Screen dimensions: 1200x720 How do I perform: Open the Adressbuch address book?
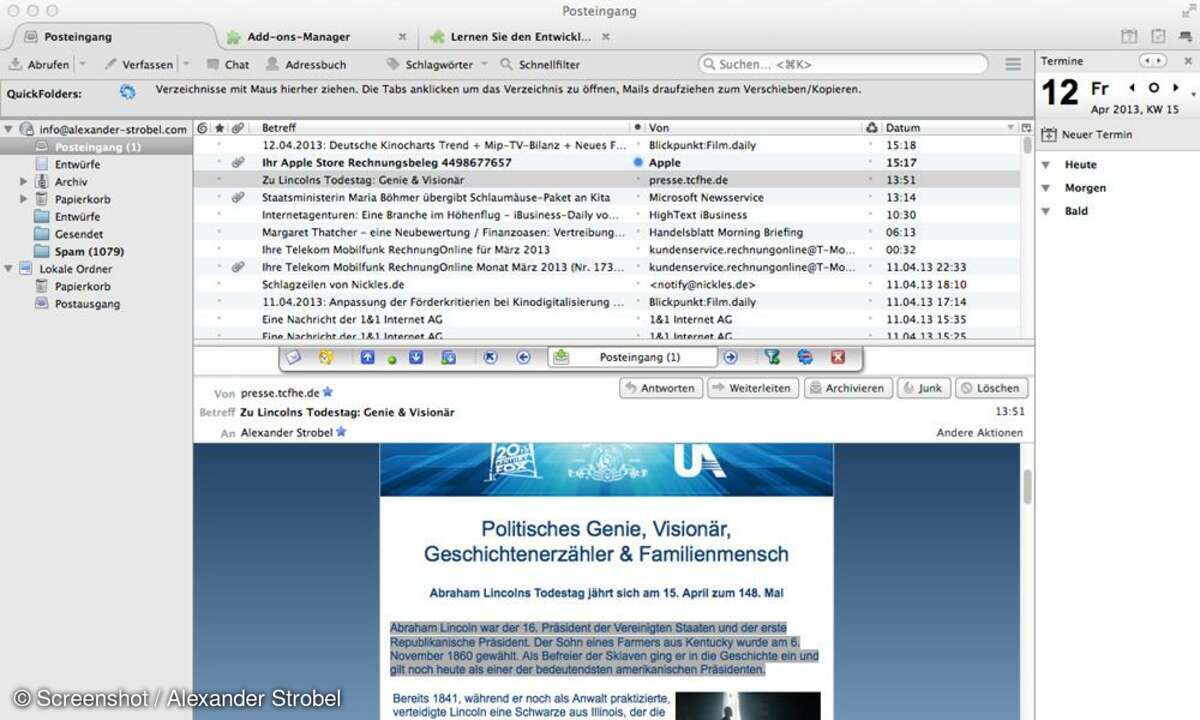[x=305, y=64]
